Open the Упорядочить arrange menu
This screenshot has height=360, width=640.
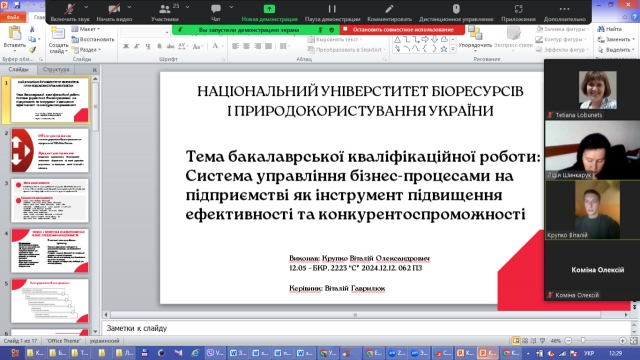tap(475, 38)
